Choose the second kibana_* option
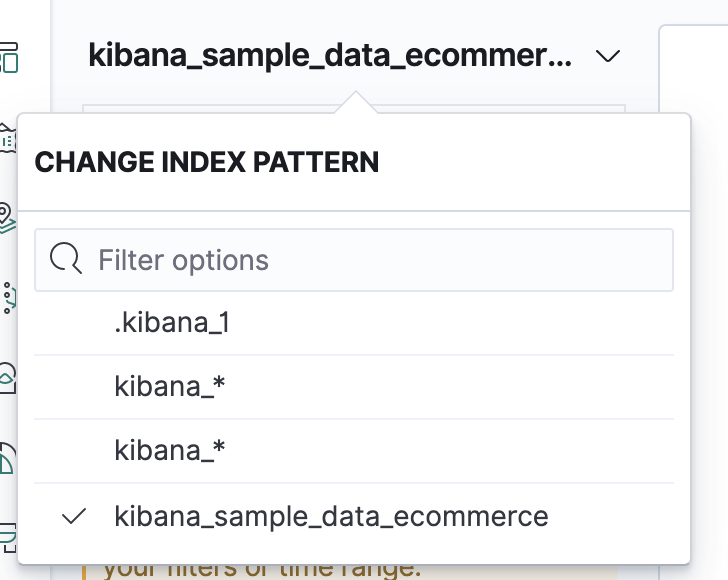The height and width of the screenshot is (580, 728). tap(170, 451)
